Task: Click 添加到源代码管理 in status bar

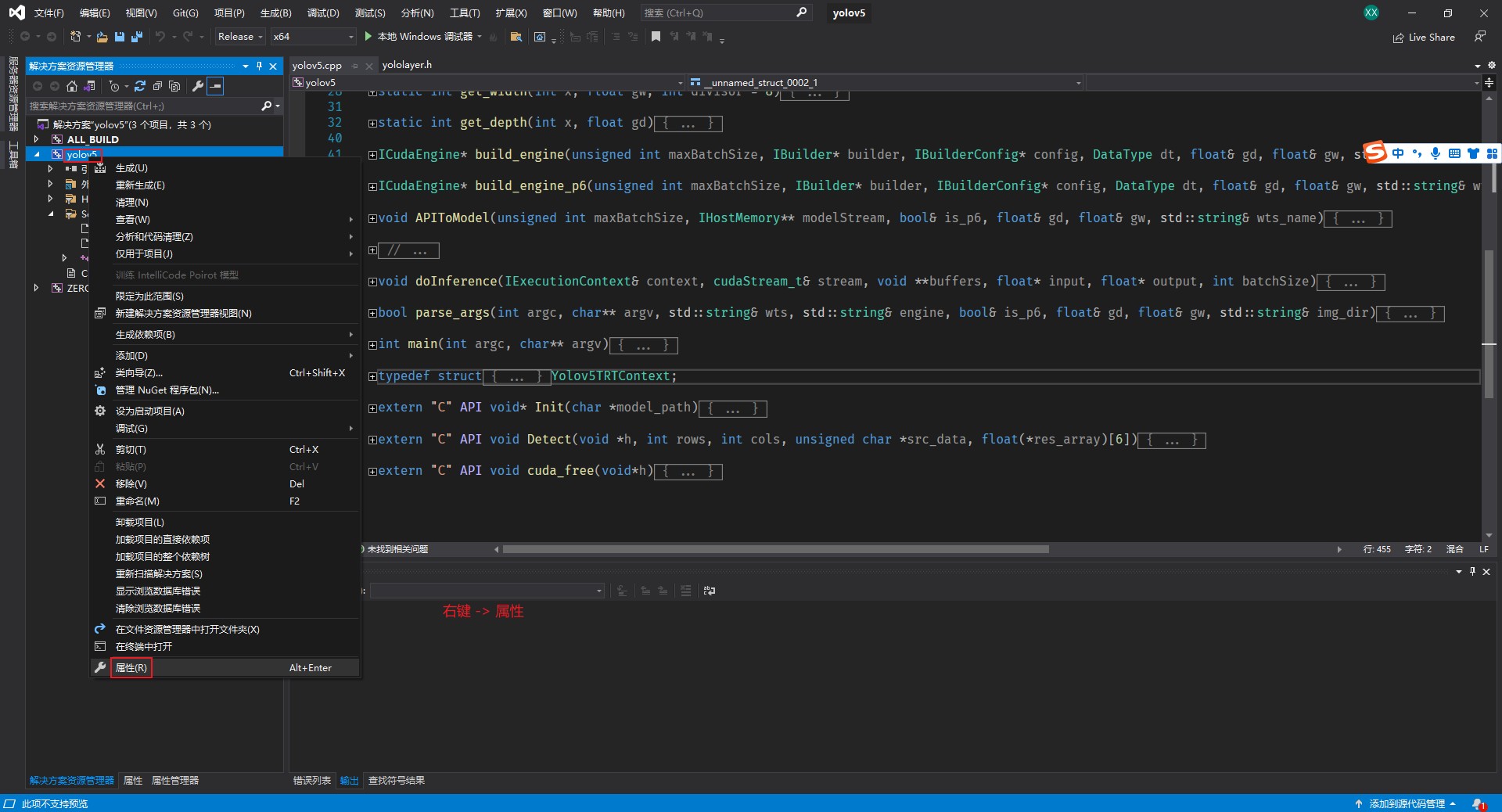Action: 1407,803
